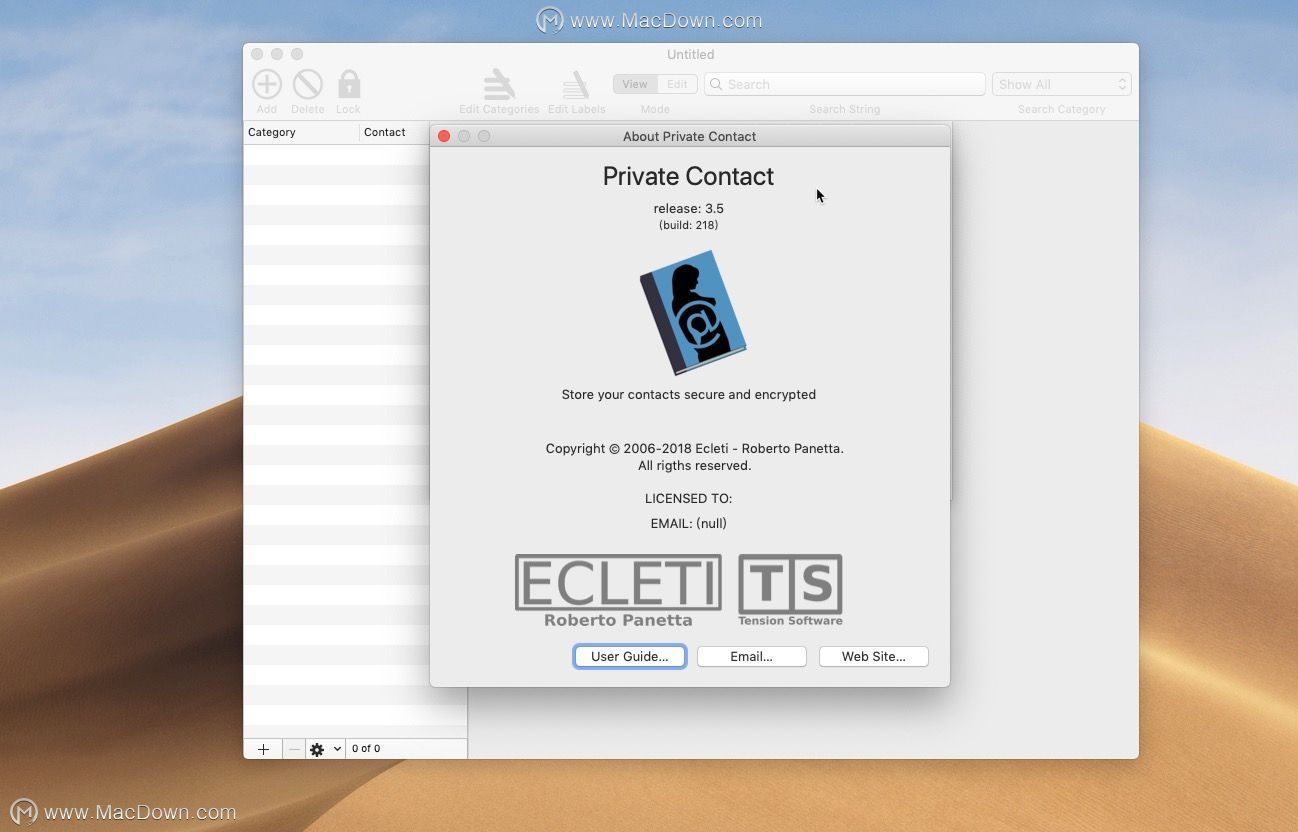Open Edit Categories from the toolbar
The width and height of the screenshot is (1298, 832).
click(x=499, y=84)
